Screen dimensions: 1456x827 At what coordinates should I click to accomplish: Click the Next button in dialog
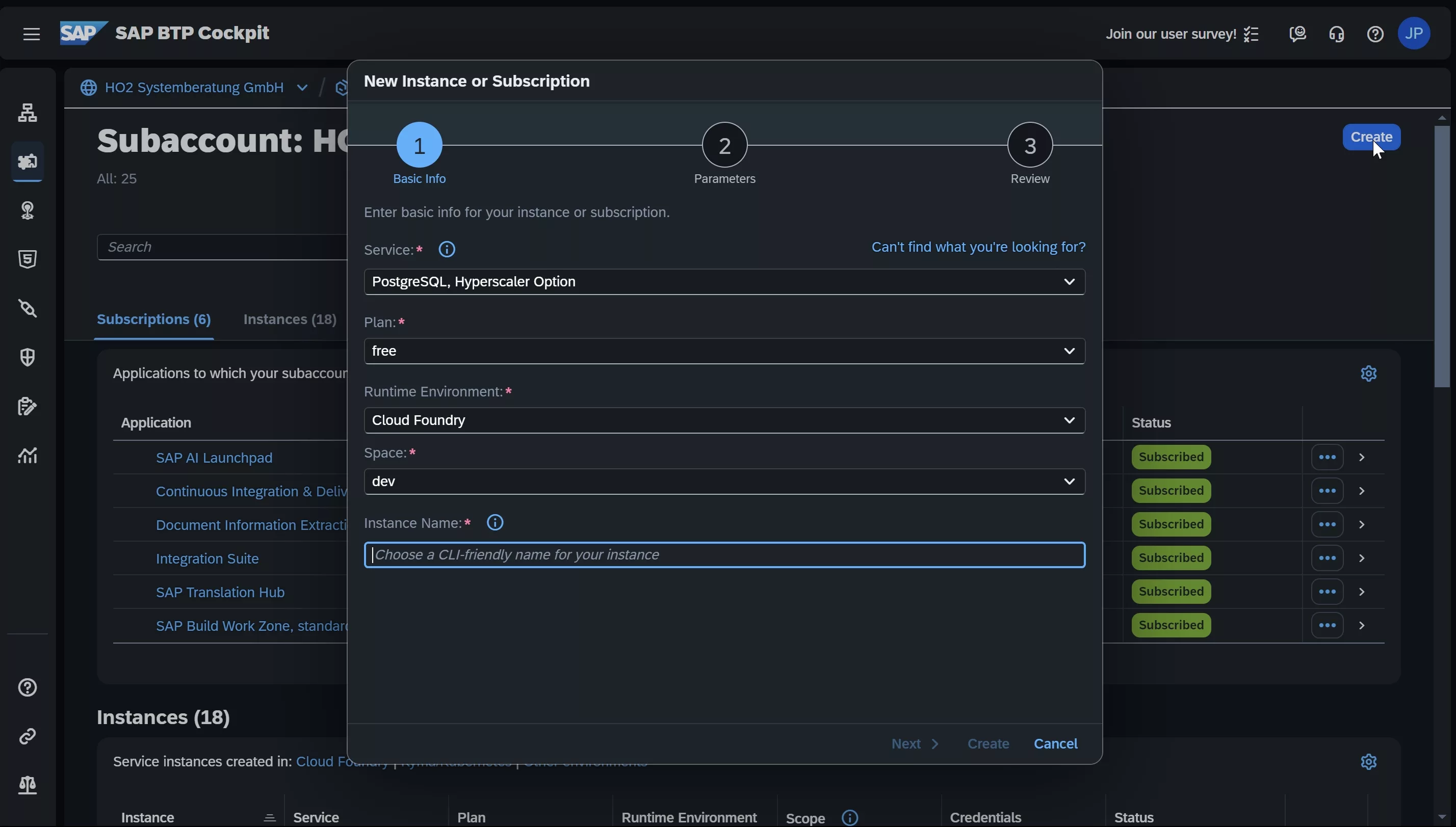click(915, 744)
